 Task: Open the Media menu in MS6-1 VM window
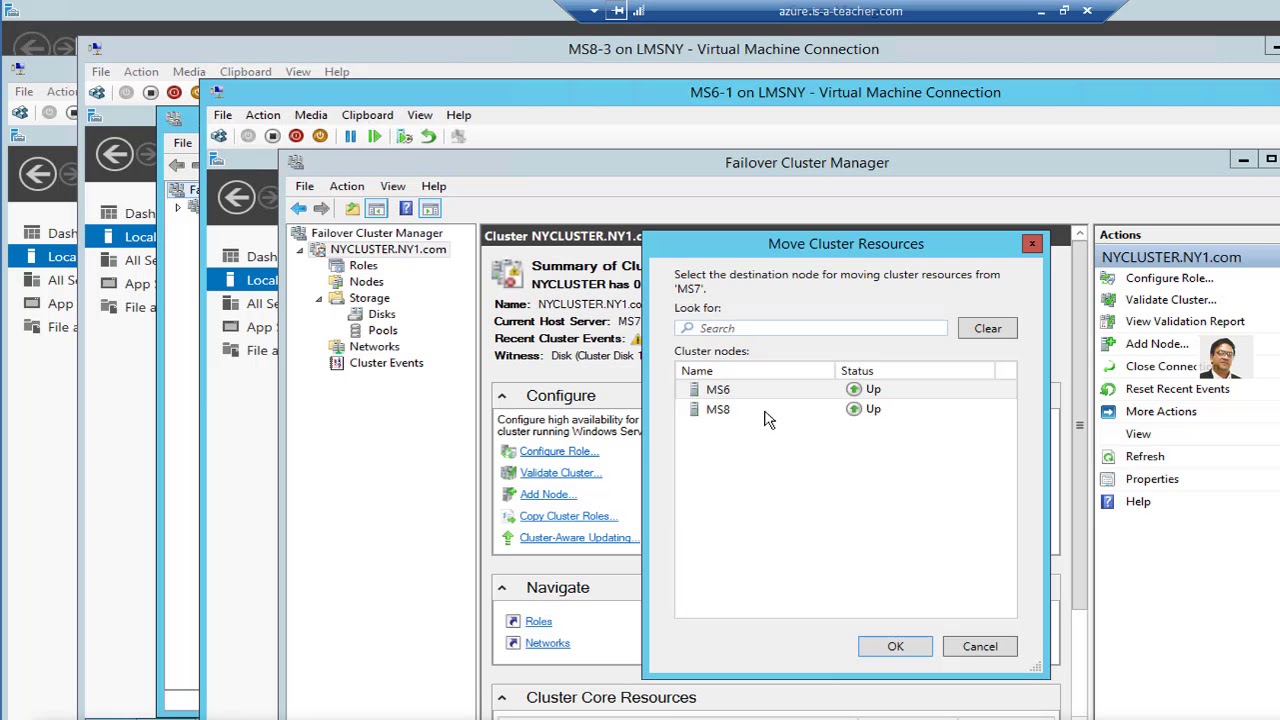tap(310, 115)
